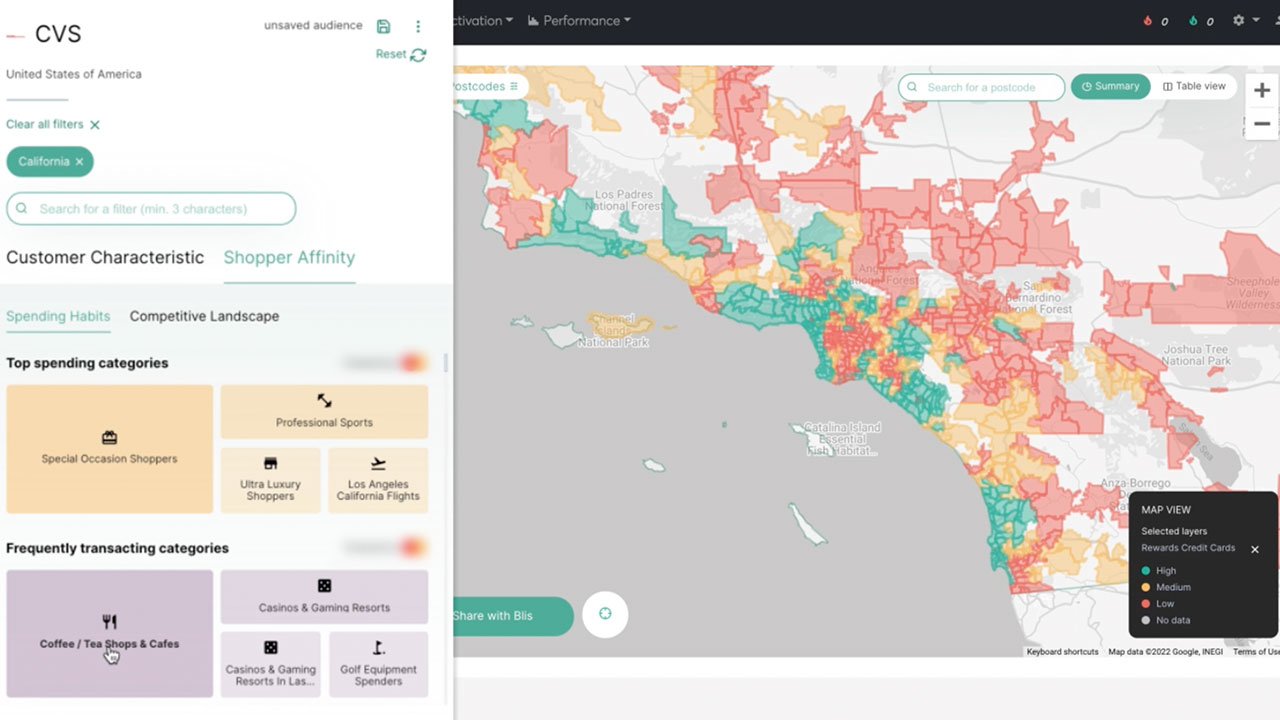Click the teal droplet counter icon
1280x720 pixels.
click(1193, 20)
